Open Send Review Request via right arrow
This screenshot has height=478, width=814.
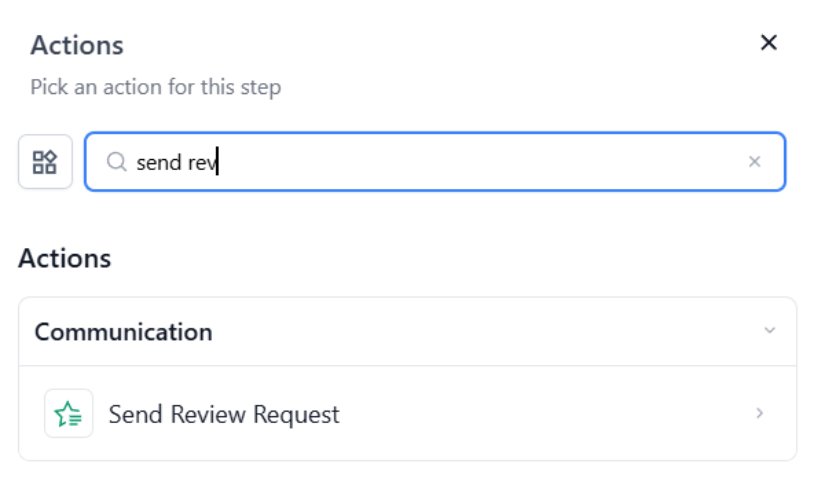(x=760, y=413)
